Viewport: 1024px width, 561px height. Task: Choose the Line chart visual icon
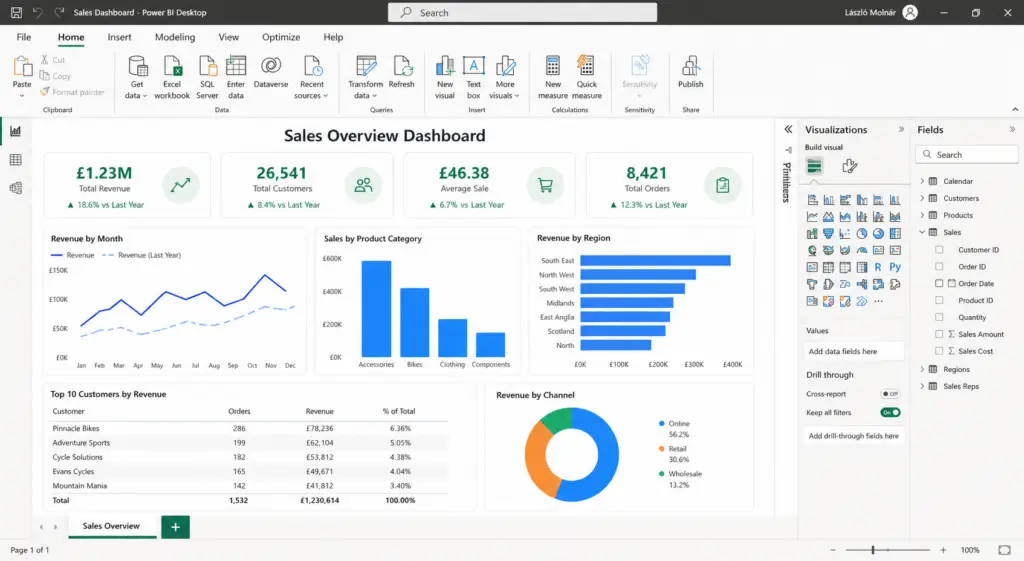point(812,216)
